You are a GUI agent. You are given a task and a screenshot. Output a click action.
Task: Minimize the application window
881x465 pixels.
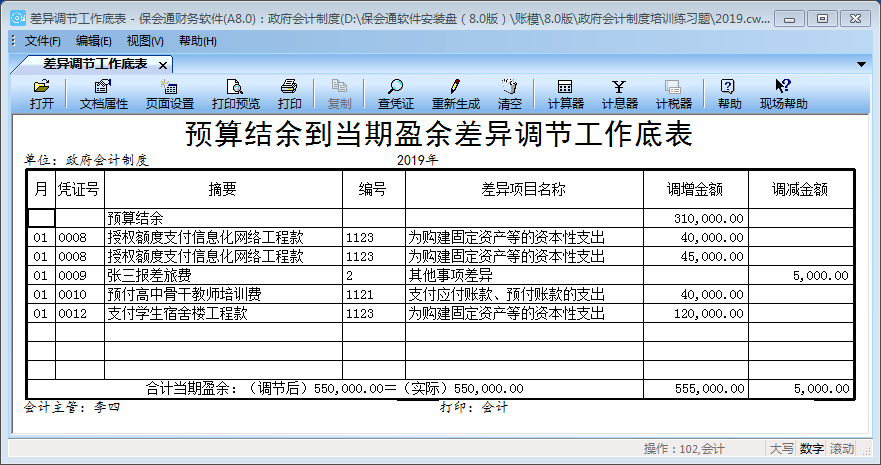point(789,19)
